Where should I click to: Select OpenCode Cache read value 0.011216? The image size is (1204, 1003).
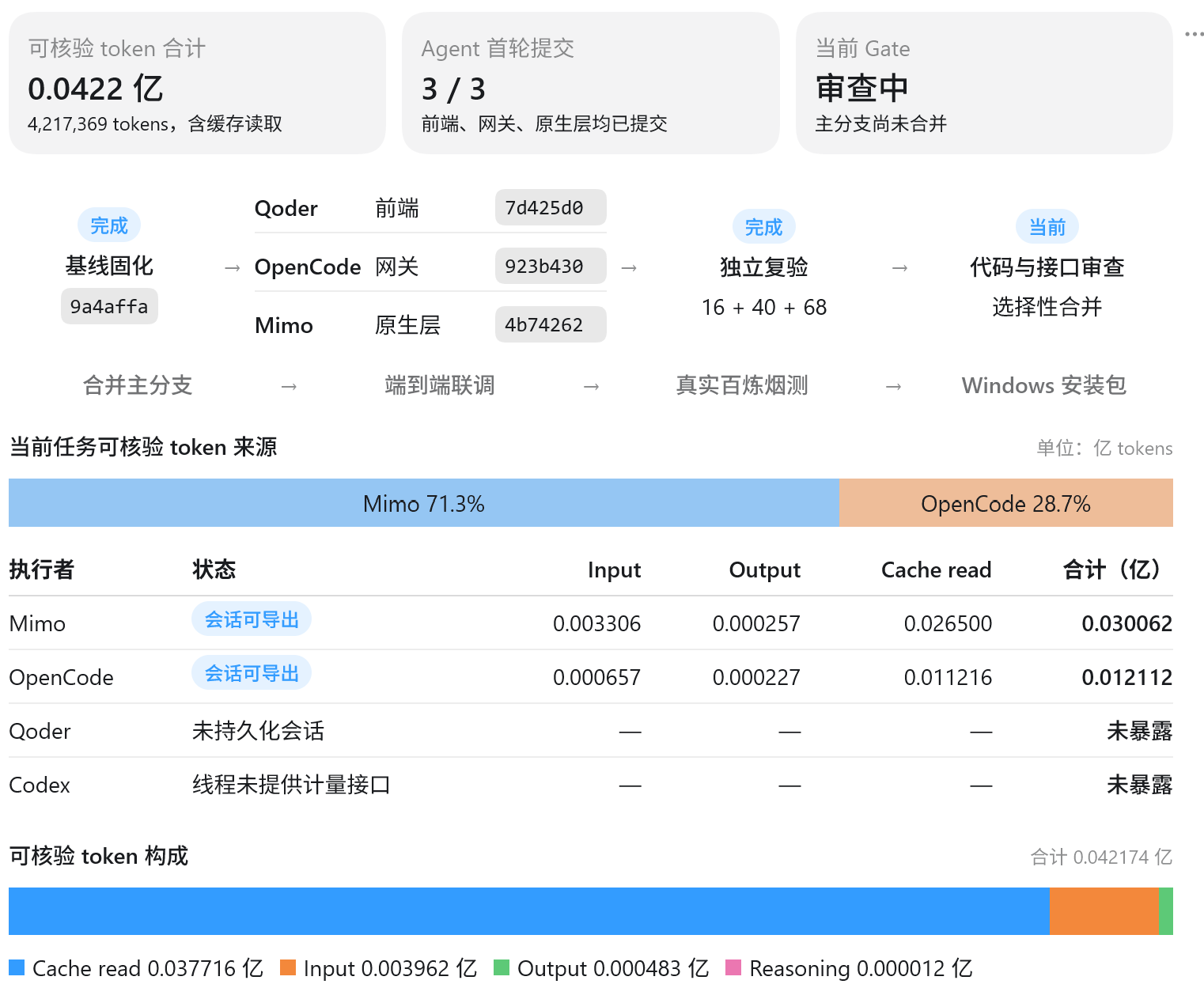tap(948, 677)
